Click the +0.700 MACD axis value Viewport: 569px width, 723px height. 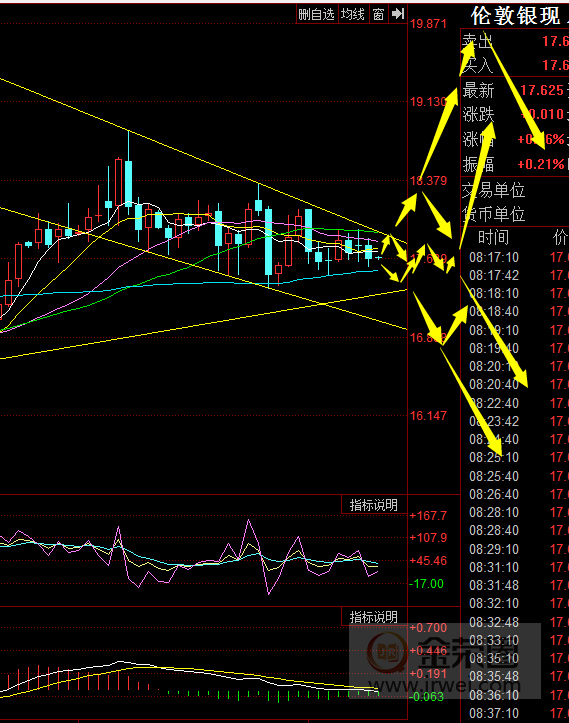[x=428, y=628]
